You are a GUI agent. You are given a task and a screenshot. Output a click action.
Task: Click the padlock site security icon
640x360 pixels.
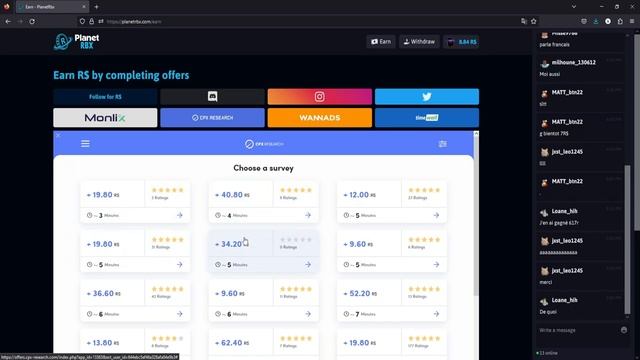pos(91,21)
